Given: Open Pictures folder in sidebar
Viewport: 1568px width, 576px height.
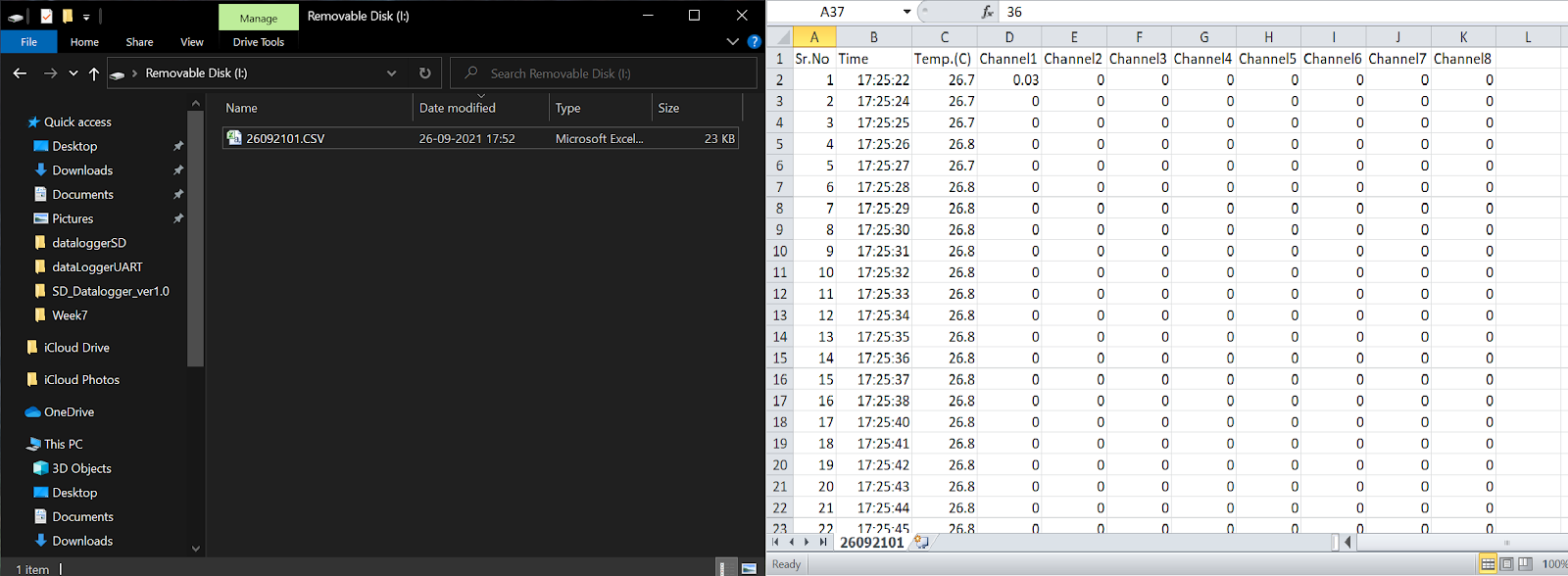Looking at the screenshot, I should (x=73, y=218).
